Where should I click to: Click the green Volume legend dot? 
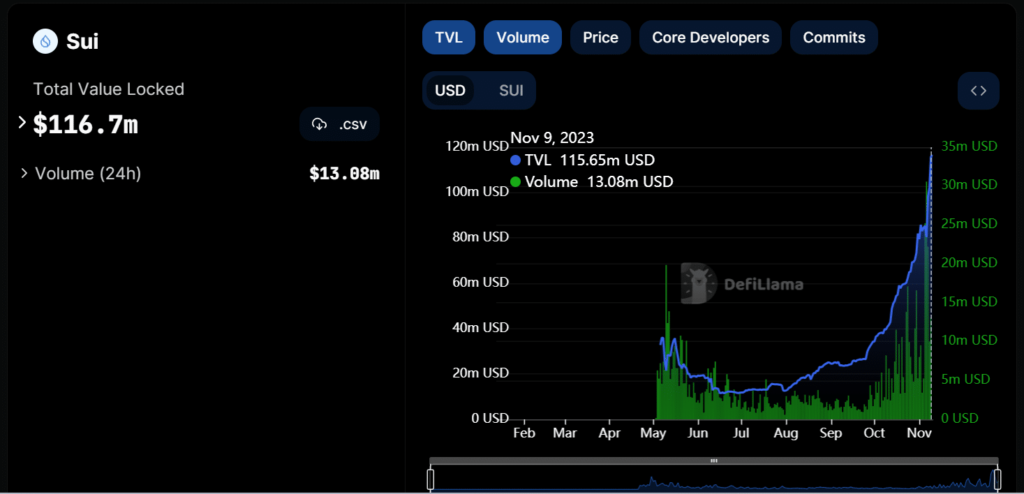click(516, 182)
